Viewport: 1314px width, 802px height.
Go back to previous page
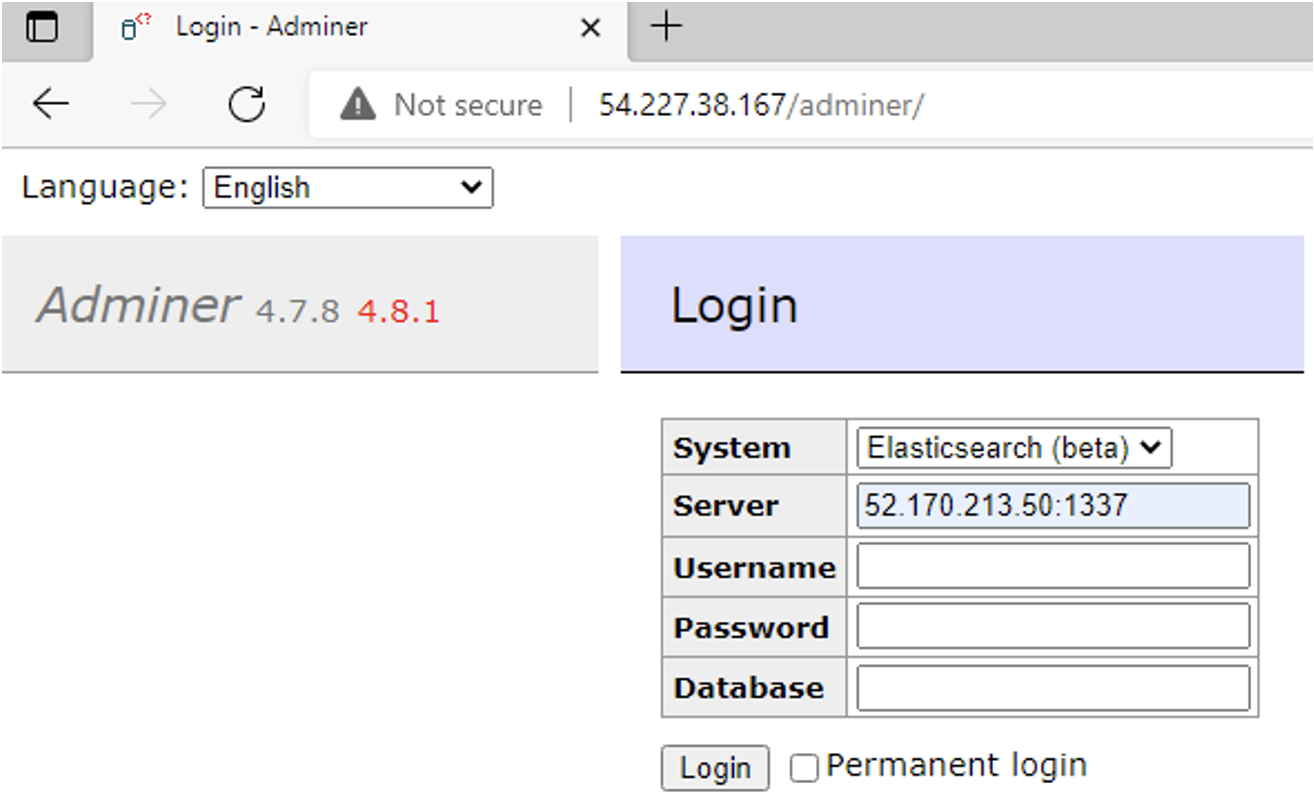(x=50, y=104)
